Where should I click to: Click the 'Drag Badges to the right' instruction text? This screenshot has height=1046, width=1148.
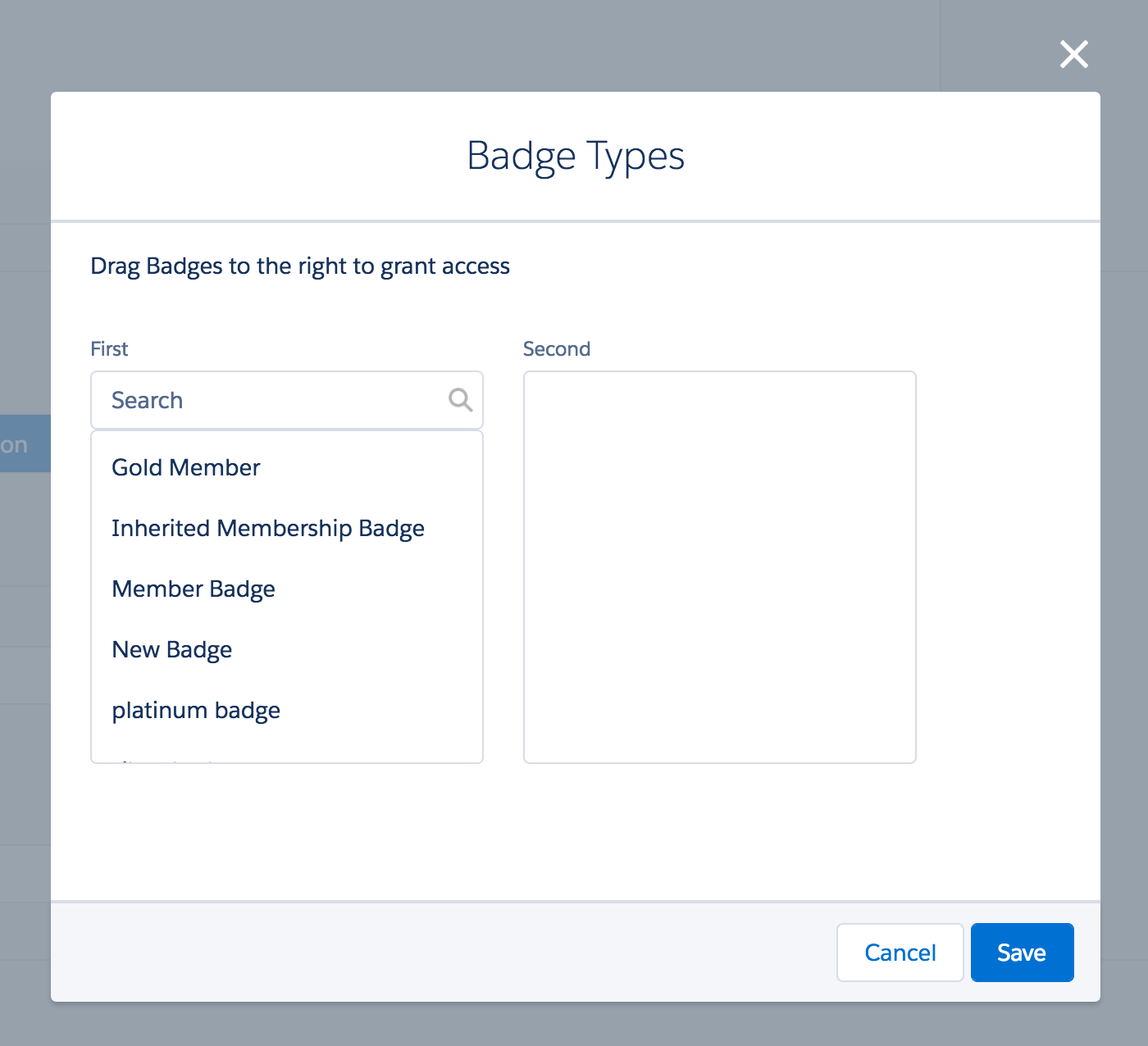pyautogui.click(x=300, y=266)
